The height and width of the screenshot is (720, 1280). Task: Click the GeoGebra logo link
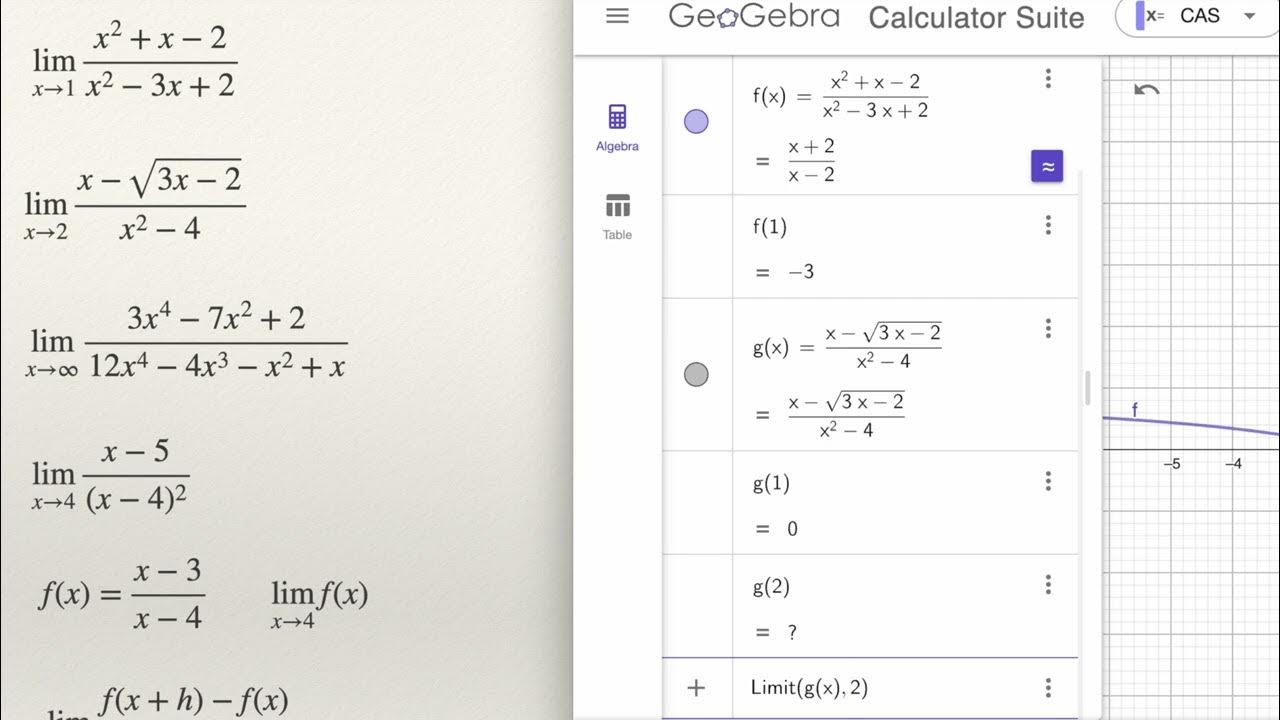pos(754,17)
